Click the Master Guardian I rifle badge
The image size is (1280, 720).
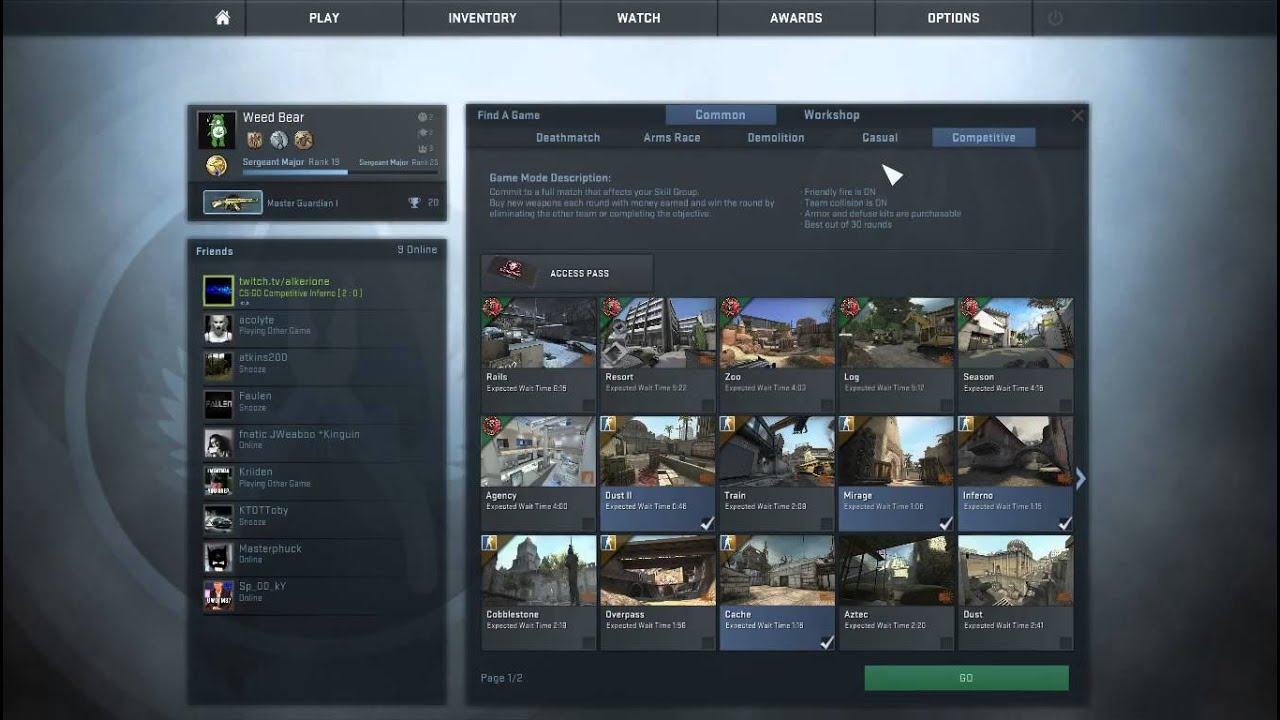click(x=233, y=203)
